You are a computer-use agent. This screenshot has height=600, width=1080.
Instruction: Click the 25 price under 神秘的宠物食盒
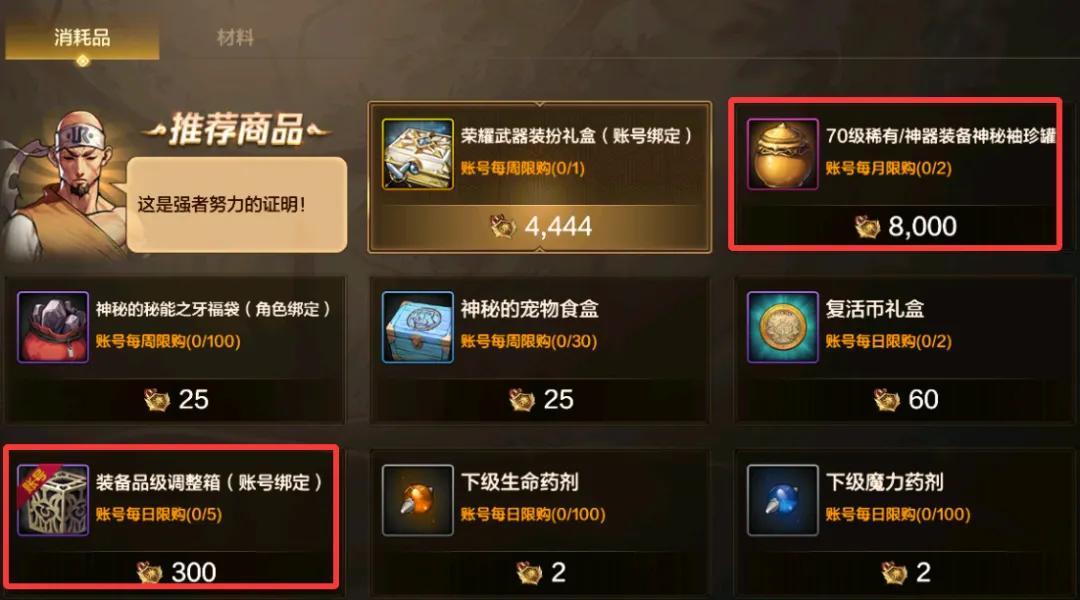(558, 400)
